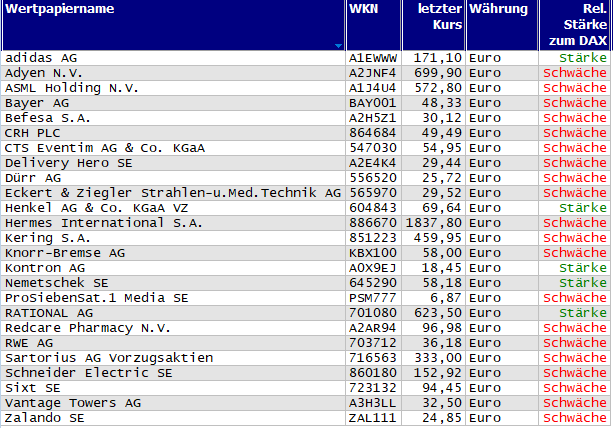Click Sartorius AG Vorzugsaktien
This screenshot has height=428, width=613.
[109, 358]
